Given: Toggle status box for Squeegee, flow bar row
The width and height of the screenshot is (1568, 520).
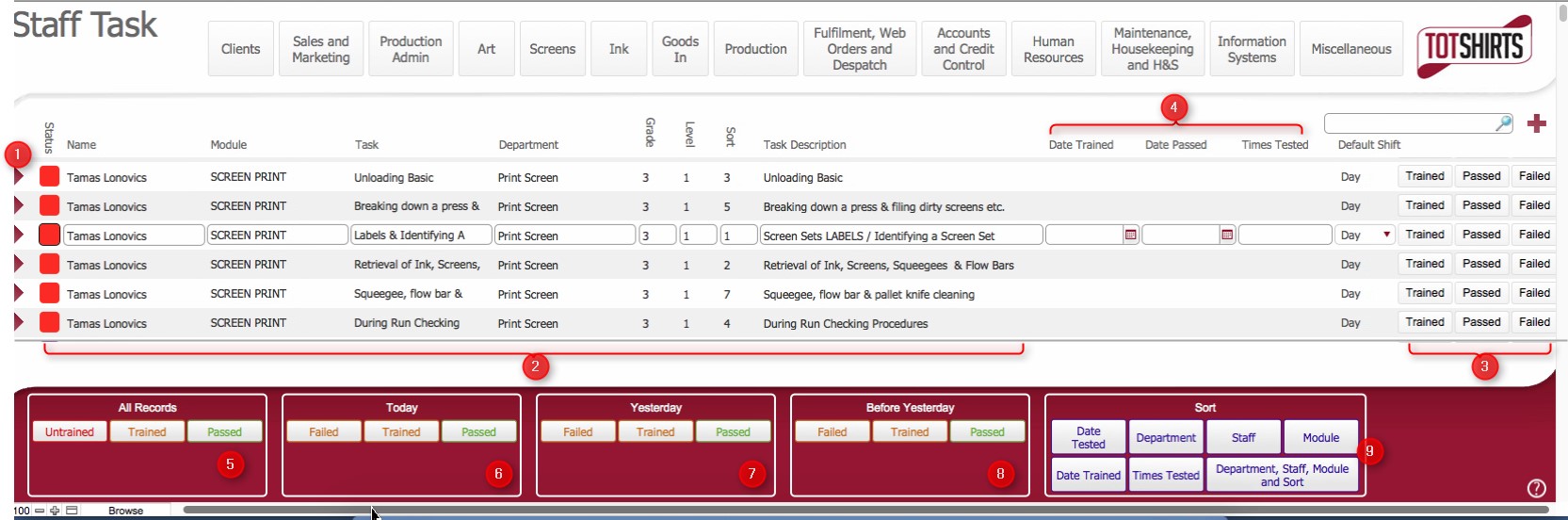Looking at the screenshot, I should 49,294.
